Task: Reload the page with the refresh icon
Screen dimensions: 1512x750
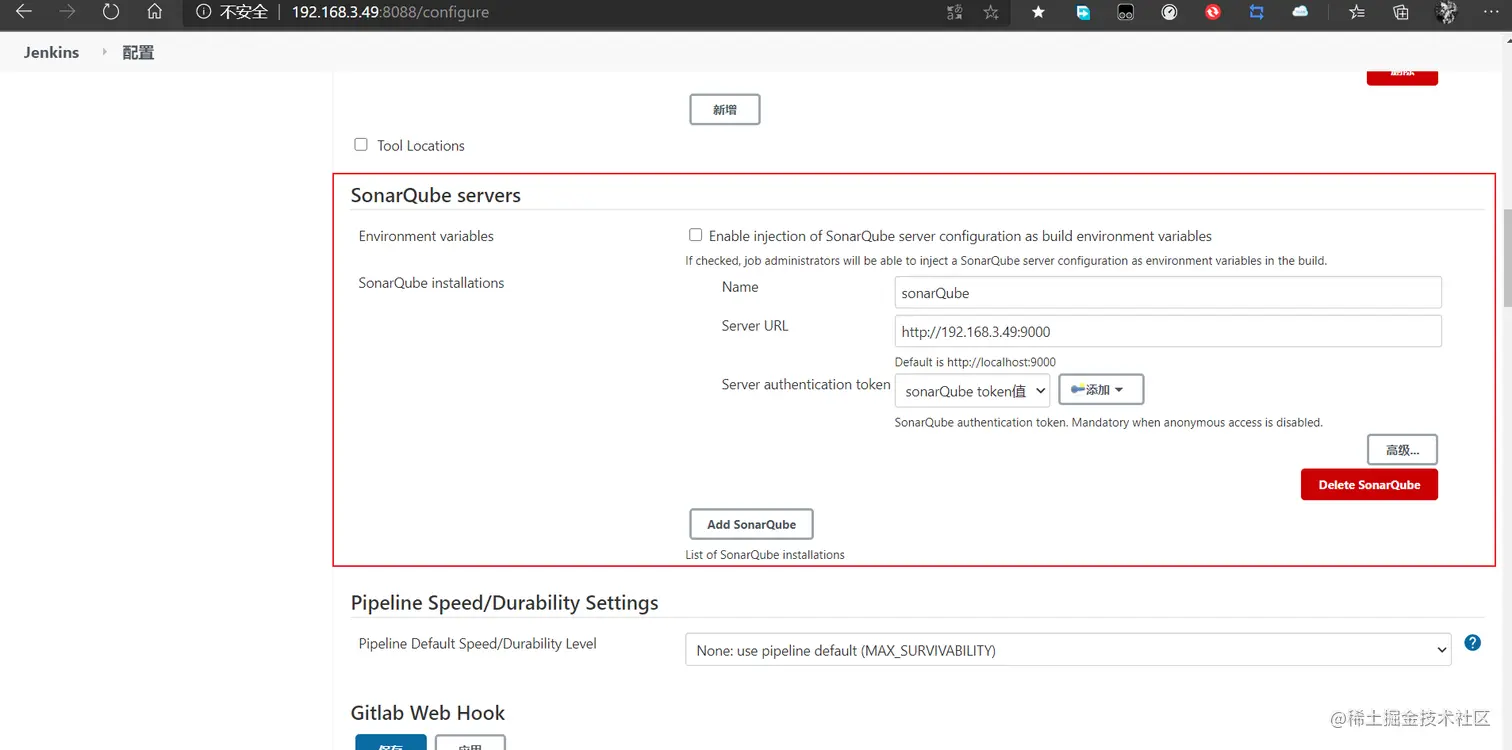Action: pos(111,12)
